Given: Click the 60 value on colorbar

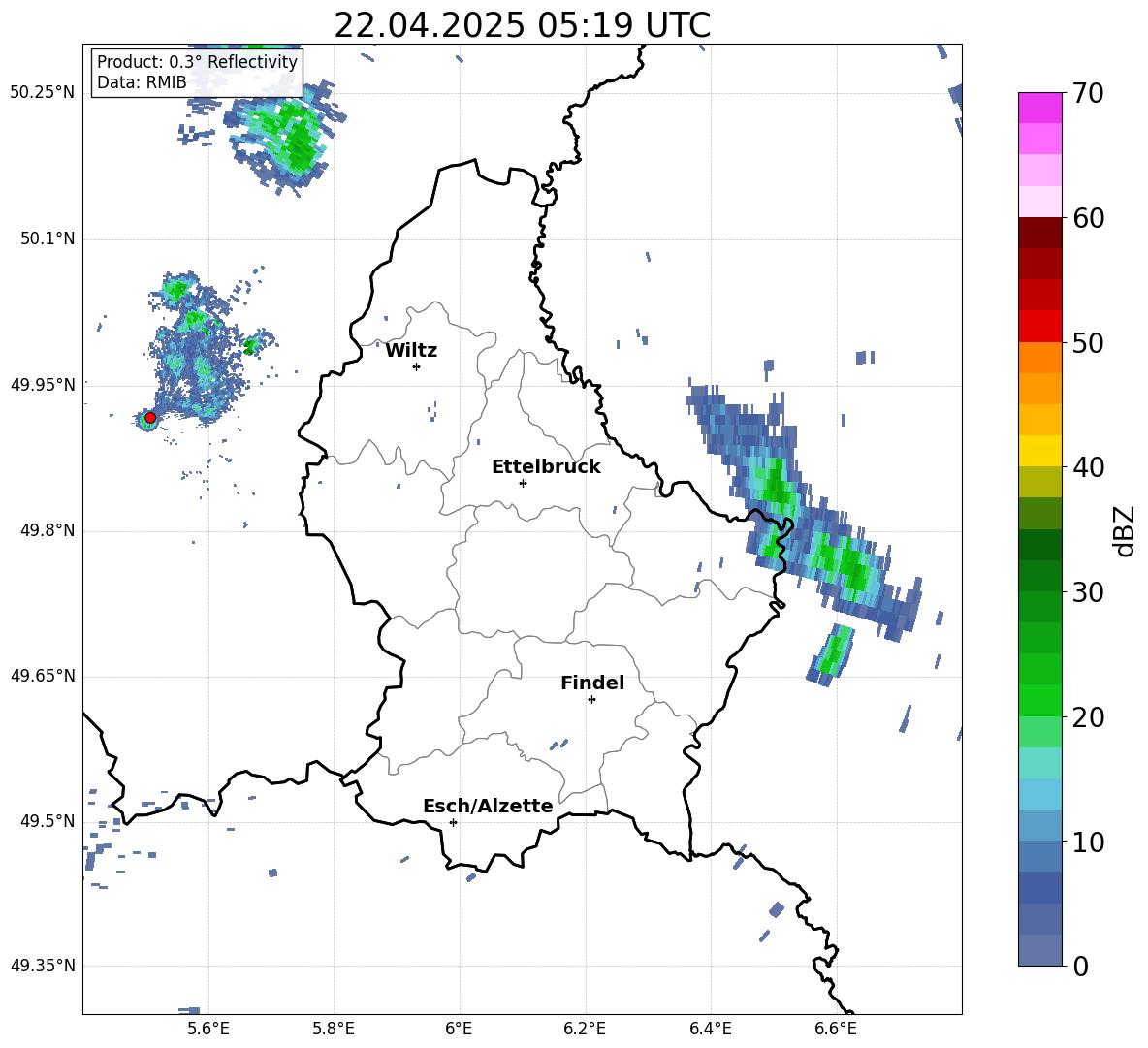Looking at the screenshot, I should click(1087, 218).
